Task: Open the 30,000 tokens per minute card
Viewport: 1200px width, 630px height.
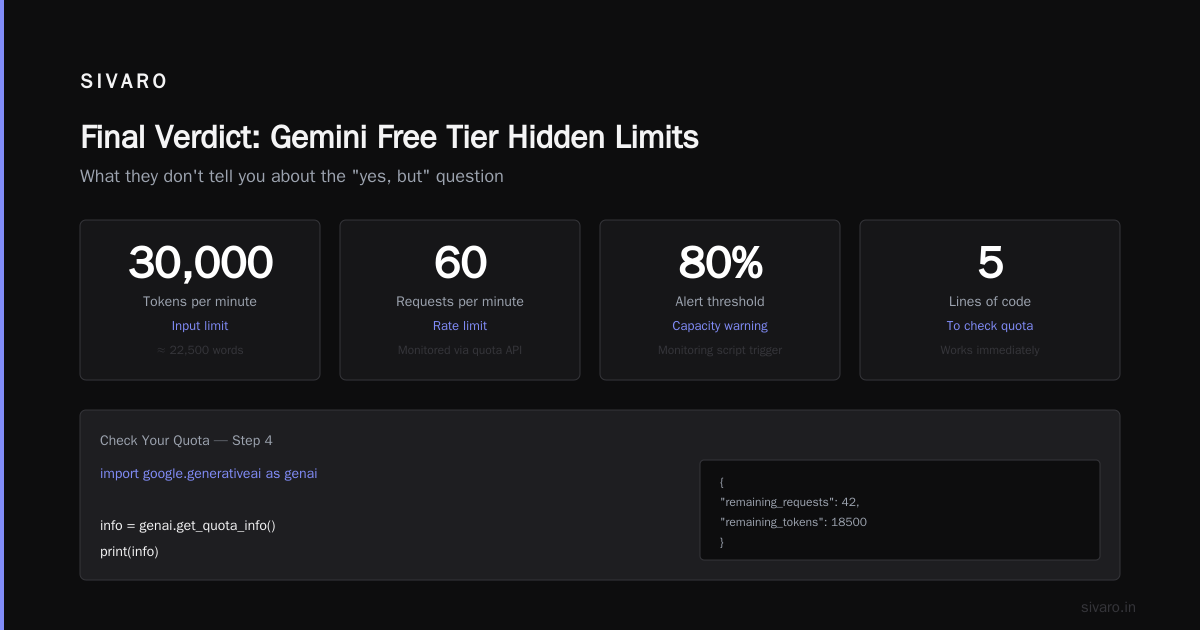Action: click(x=200, y=300)
